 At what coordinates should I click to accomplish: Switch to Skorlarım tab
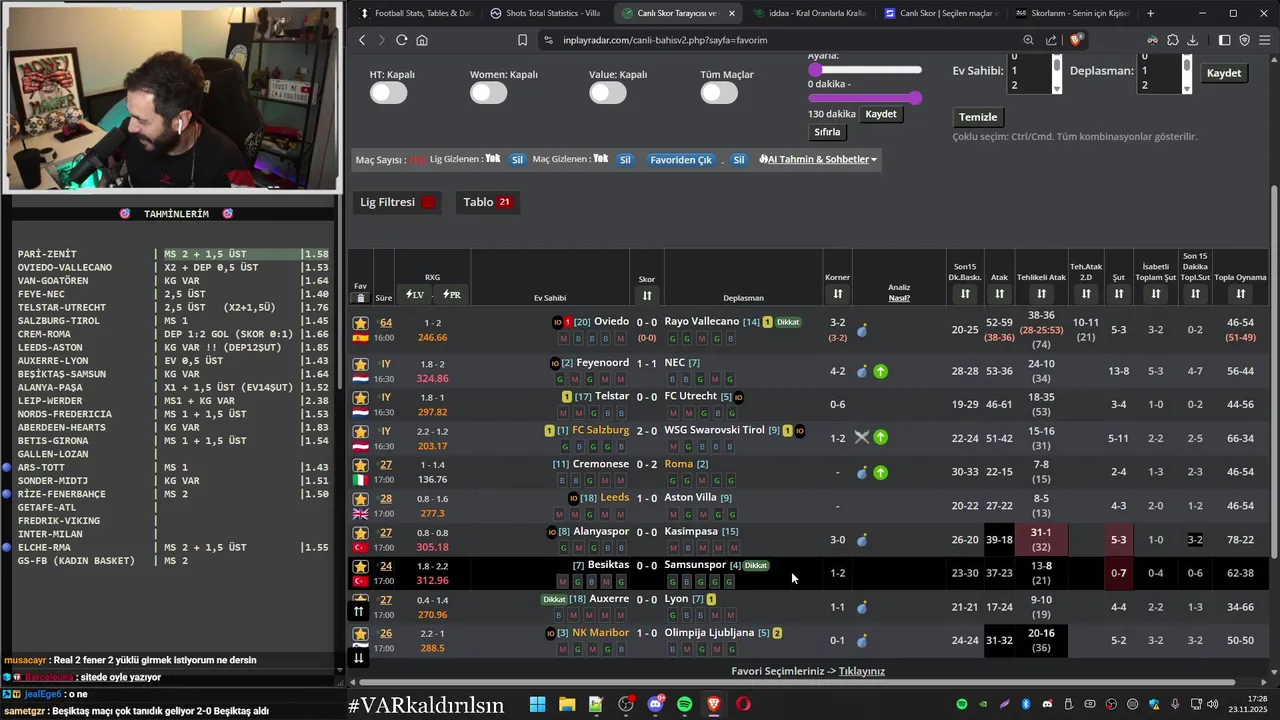pos(1071,13)
